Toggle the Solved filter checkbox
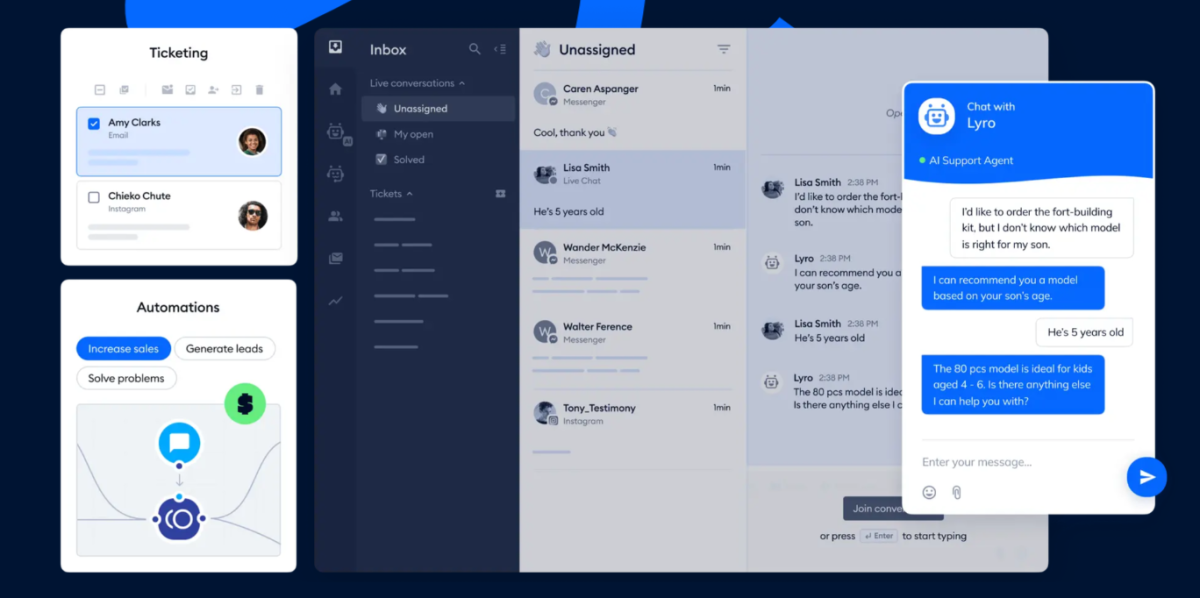The height and width of the screenshot is (598, 1200). coord(380,159)
